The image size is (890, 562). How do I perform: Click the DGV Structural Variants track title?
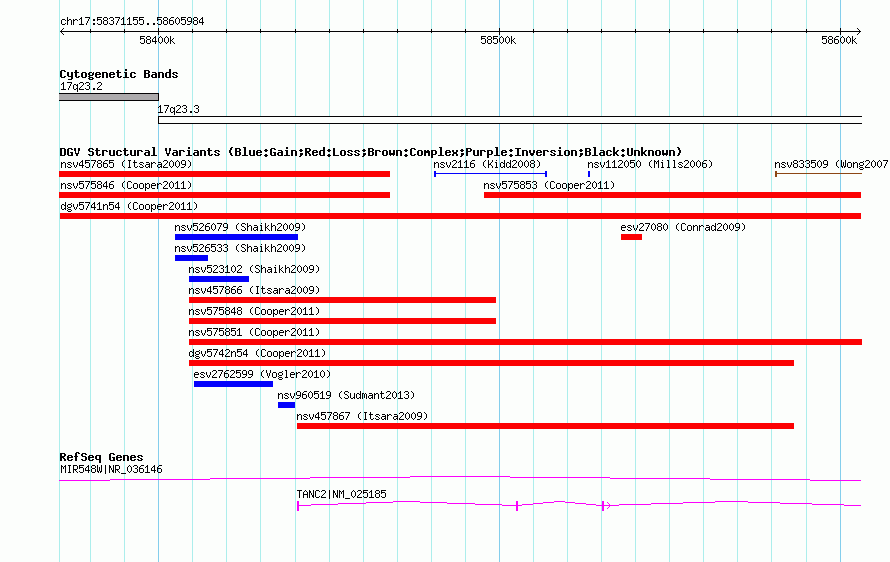tap(371, 152)
